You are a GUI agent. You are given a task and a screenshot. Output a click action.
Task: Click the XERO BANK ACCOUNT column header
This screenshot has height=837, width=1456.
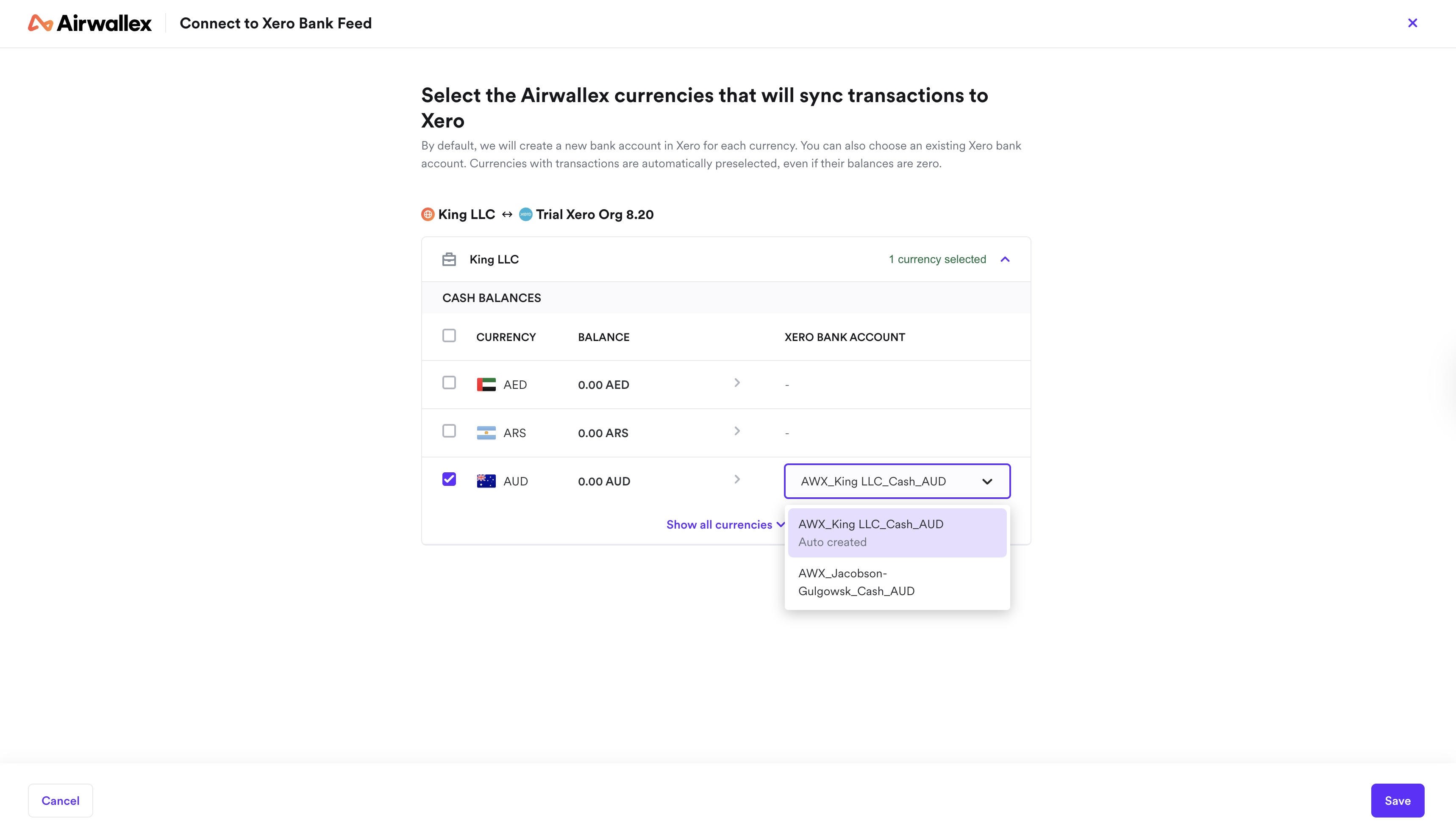tap(845, 337)
